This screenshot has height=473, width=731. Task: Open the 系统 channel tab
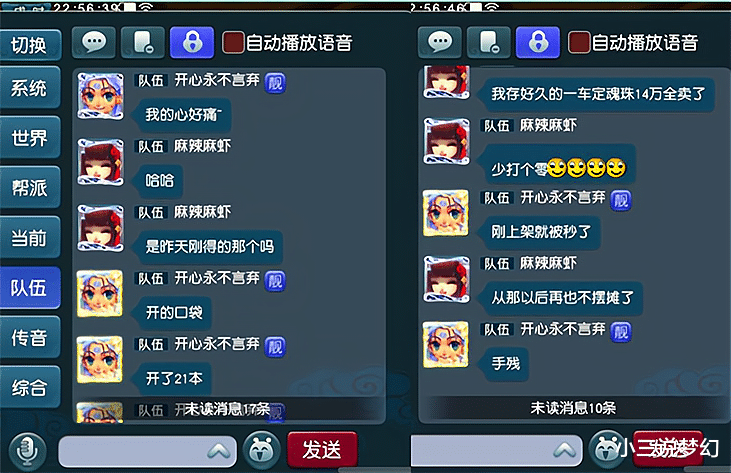point(30,88)
